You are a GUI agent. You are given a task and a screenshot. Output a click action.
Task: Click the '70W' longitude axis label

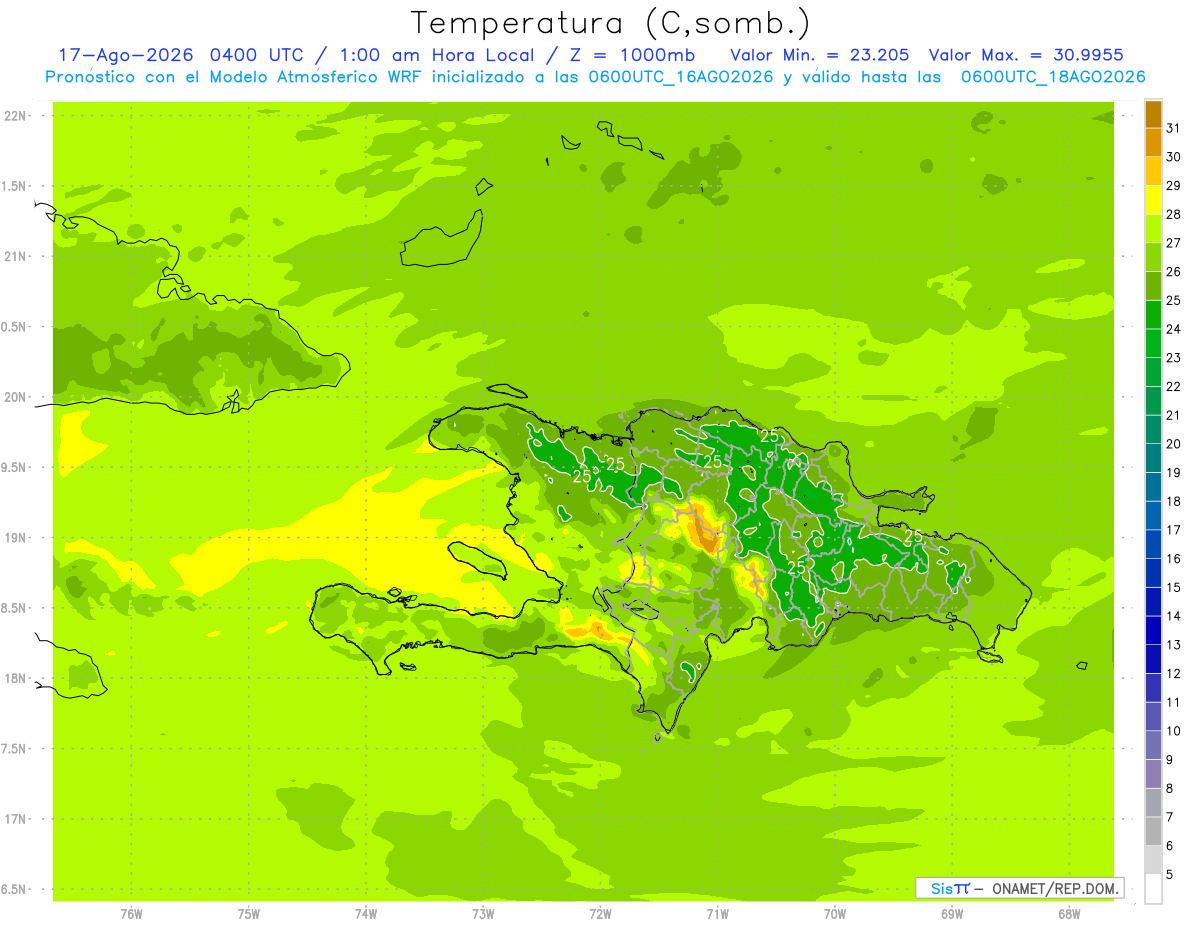pyautogui.click(x=834, y=913)
